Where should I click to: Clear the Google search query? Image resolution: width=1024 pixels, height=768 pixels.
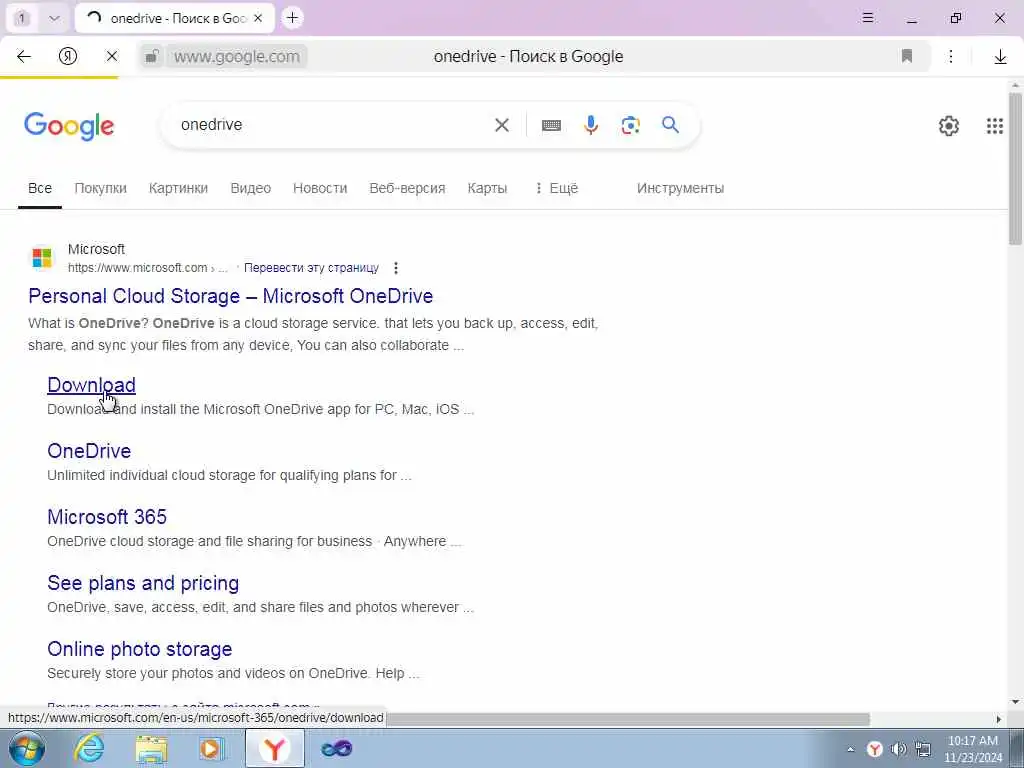tap(502, 125)
